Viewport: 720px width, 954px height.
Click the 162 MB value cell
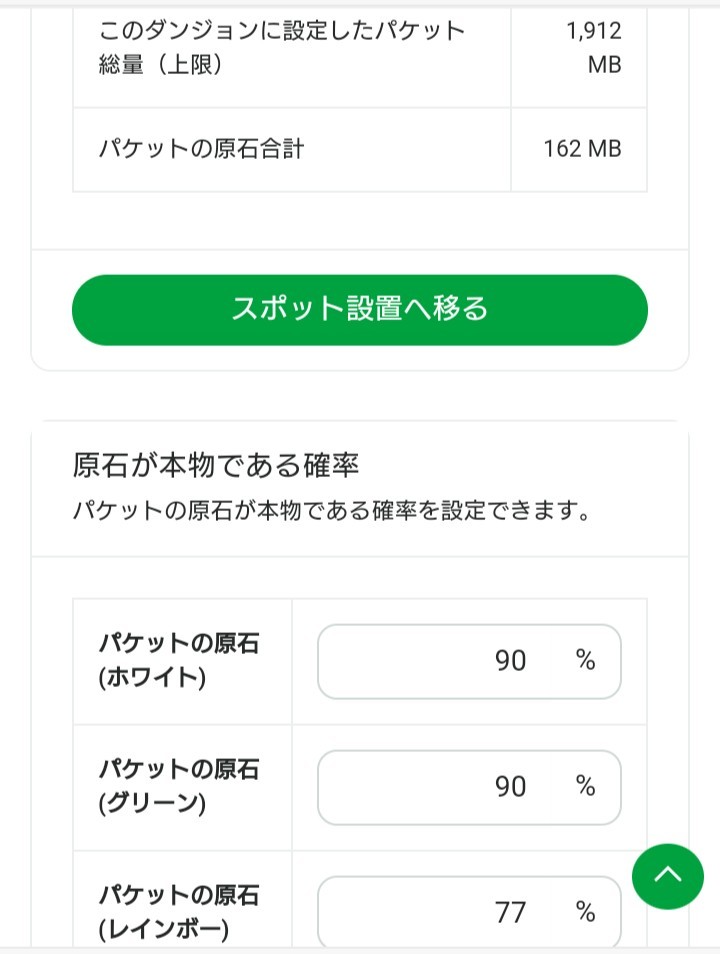(x=582, y=149)
